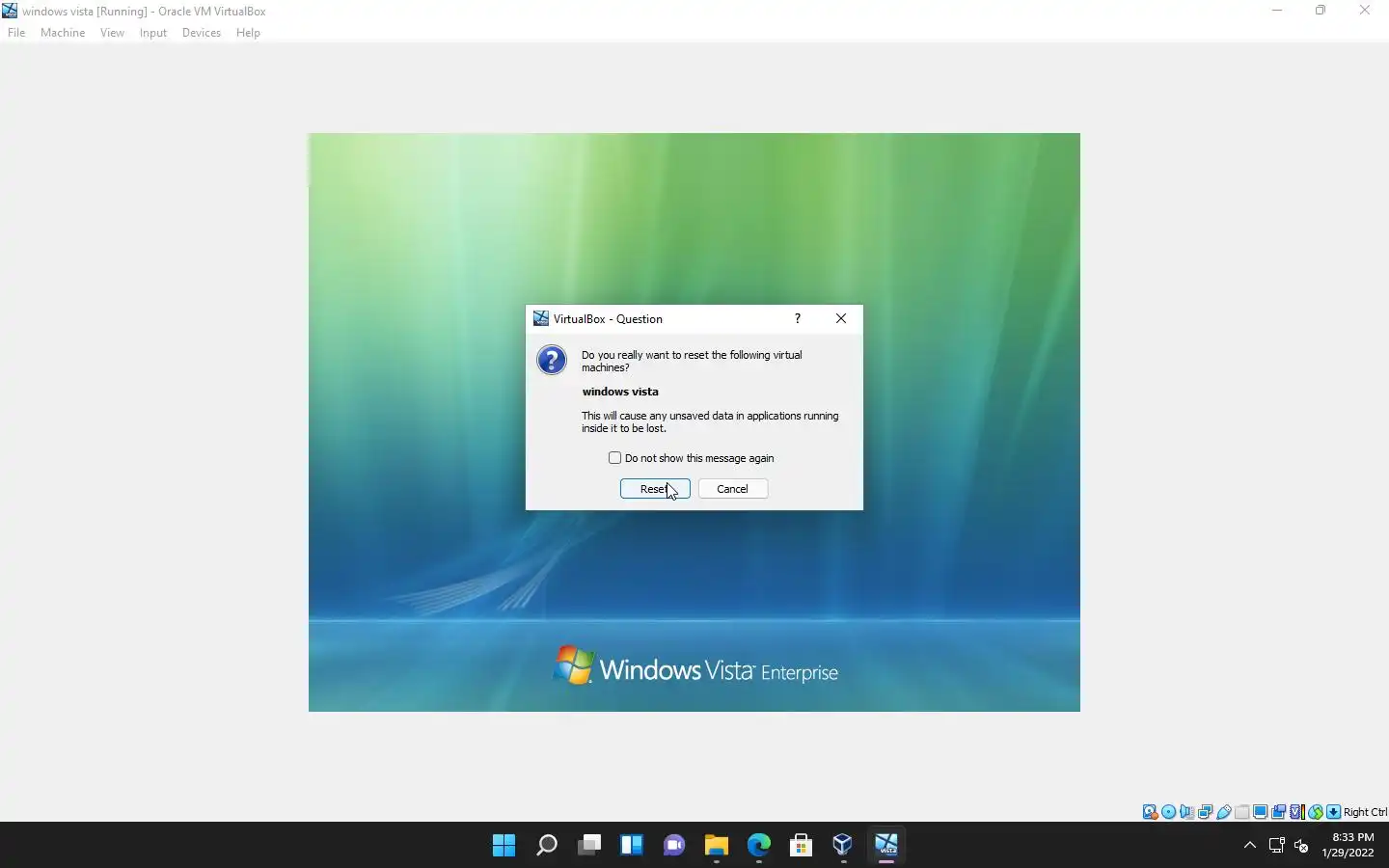This screenshot has height=868, width=1389.
Task: Open the File menu
Action: 16,33
